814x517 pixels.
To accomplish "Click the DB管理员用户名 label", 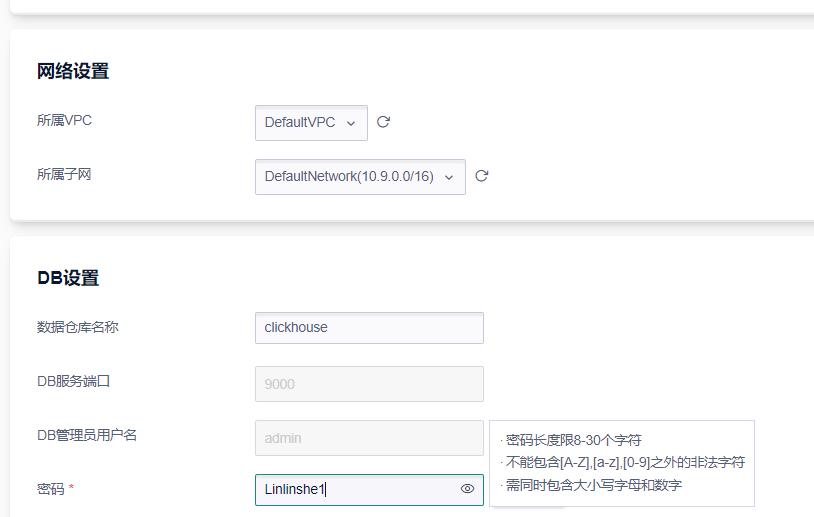I will point(87,435).
